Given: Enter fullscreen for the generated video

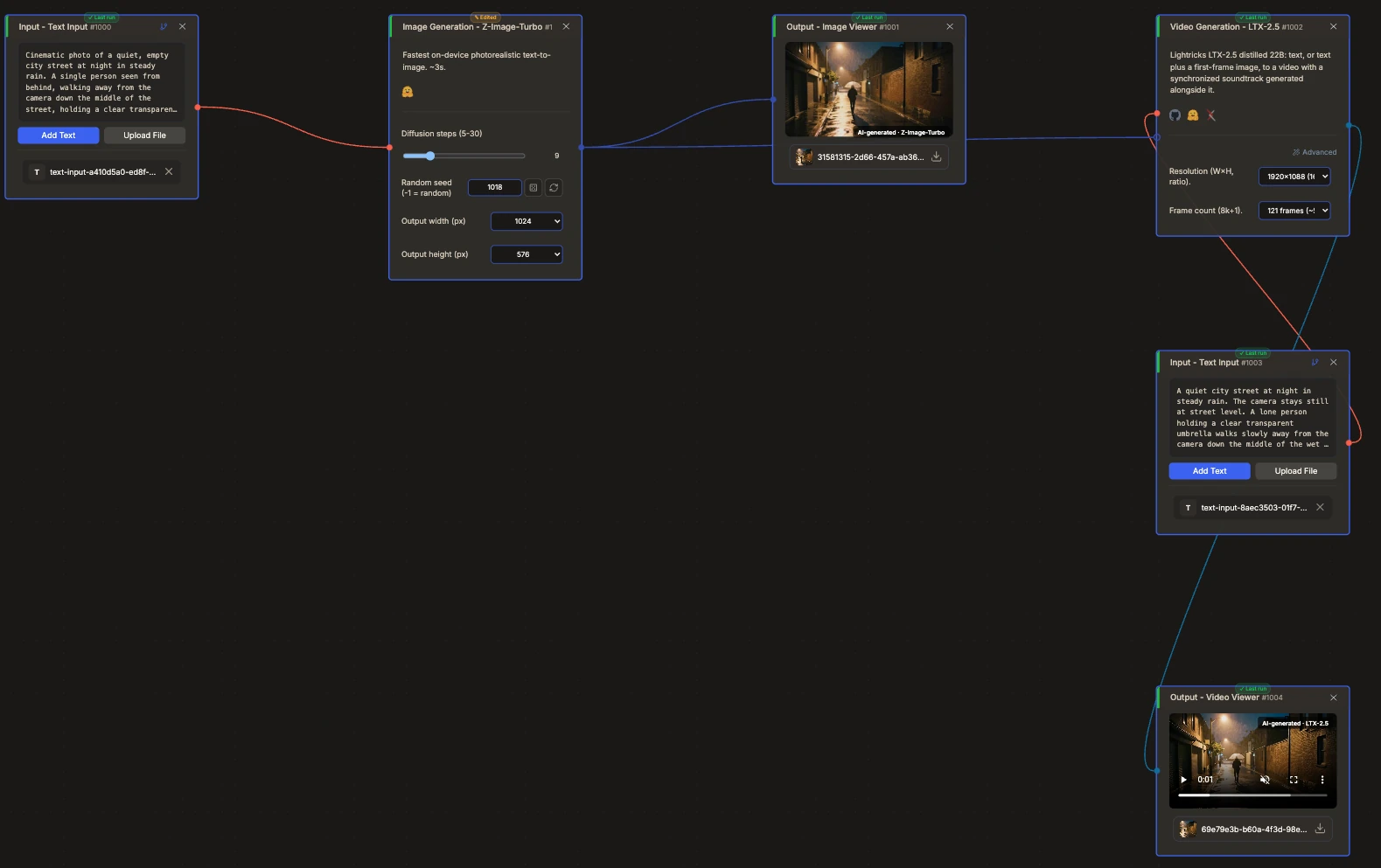Looking at the screenshot, I should [x=1294, y=780].
